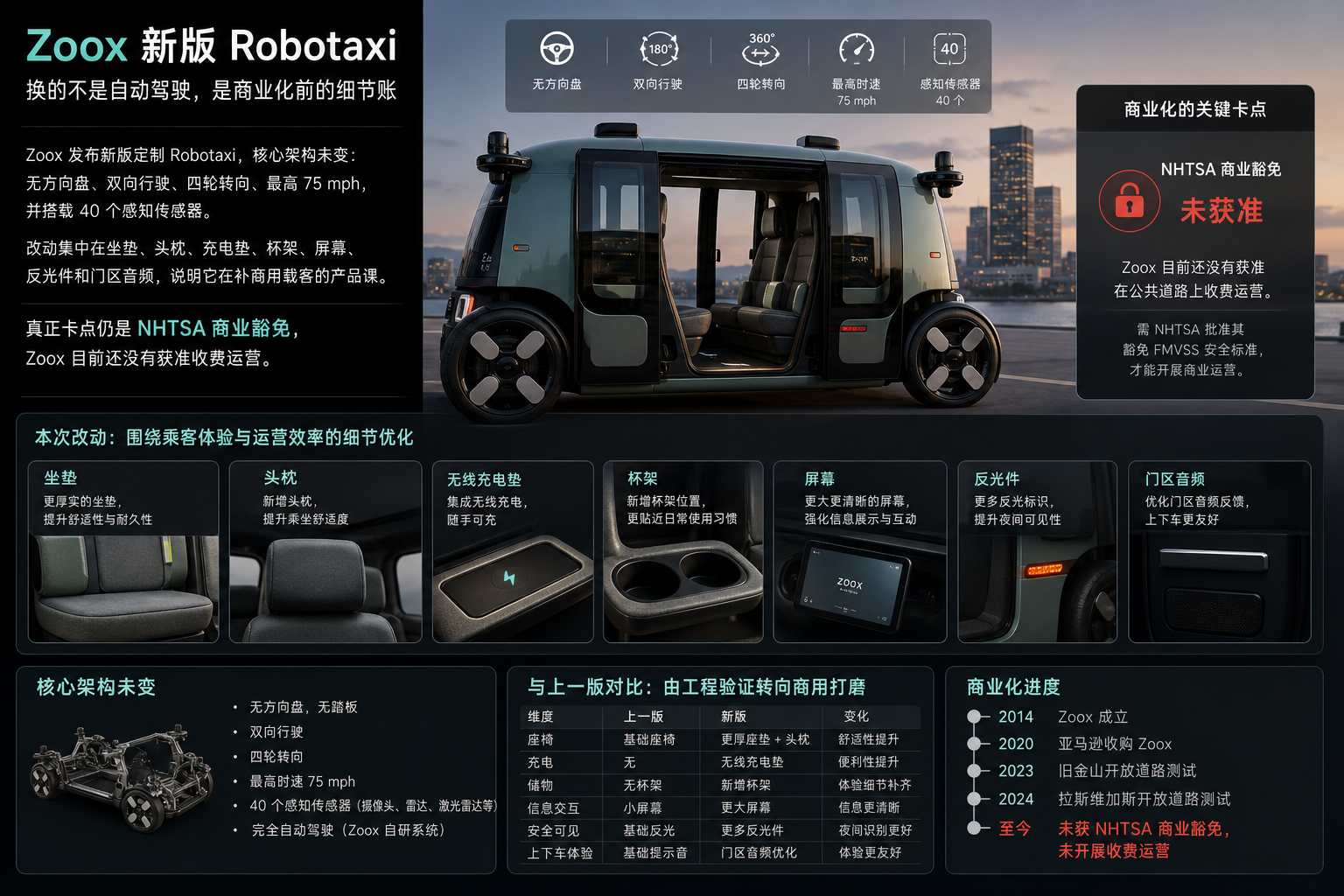Click the 信息交互 row label
This screenshot has width=1344, height=896.
553,808
